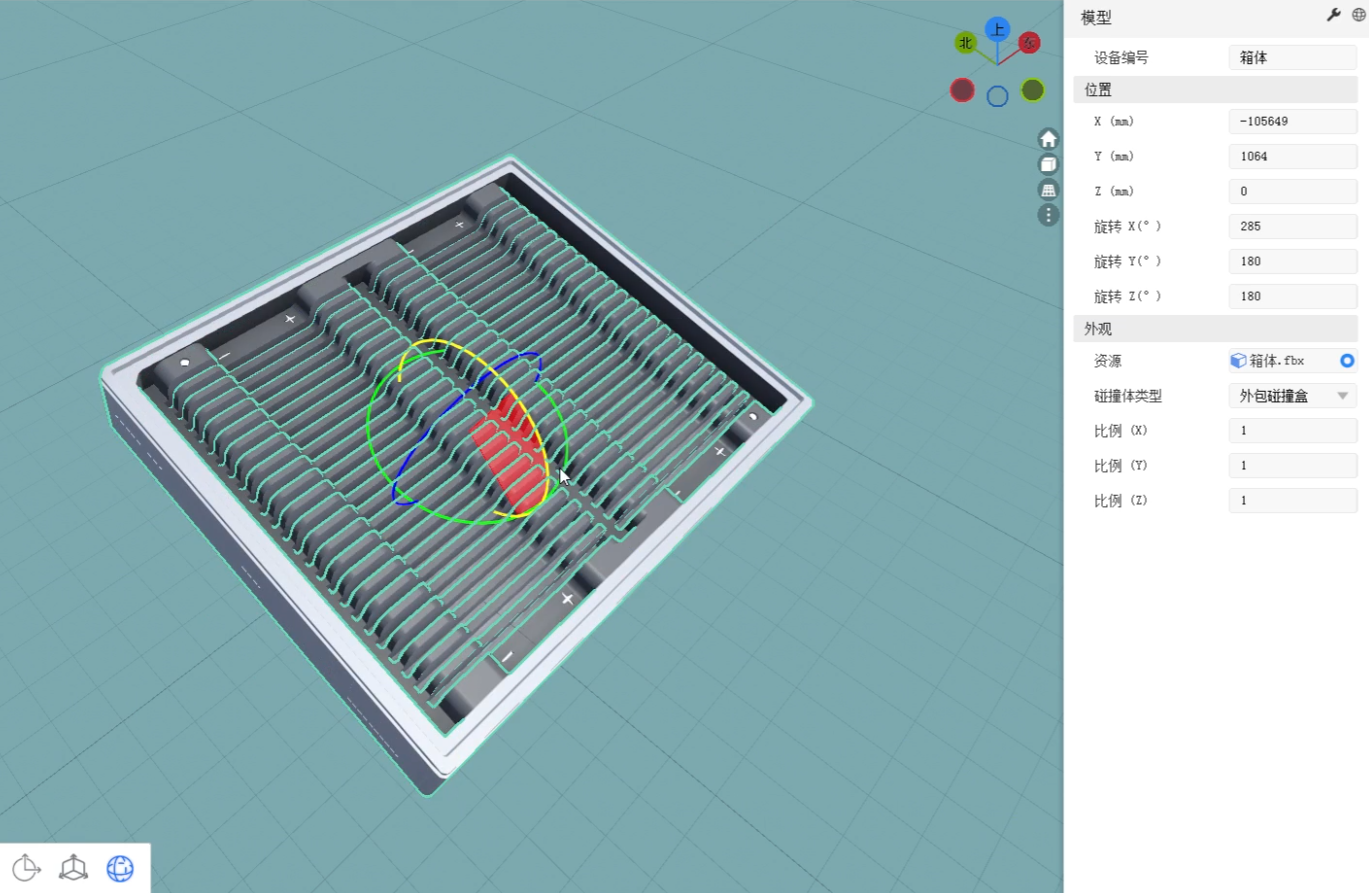Select the blue sphere rotate gizmo tool
This screenshot has height=893, width=1369.
tap(120, 868)
